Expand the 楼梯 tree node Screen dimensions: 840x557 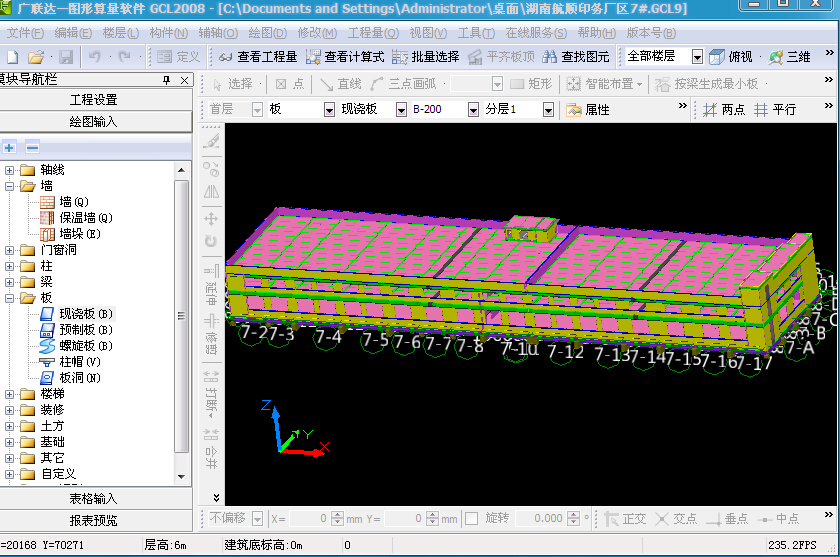[9, 394]
